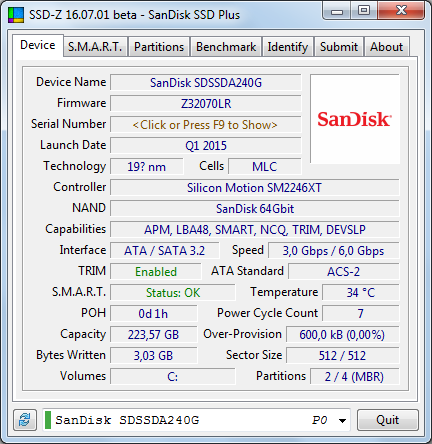This screenshot has height=444, width=432.
Task: Minimize the SSD-Z window
Action: coord(337,11)
